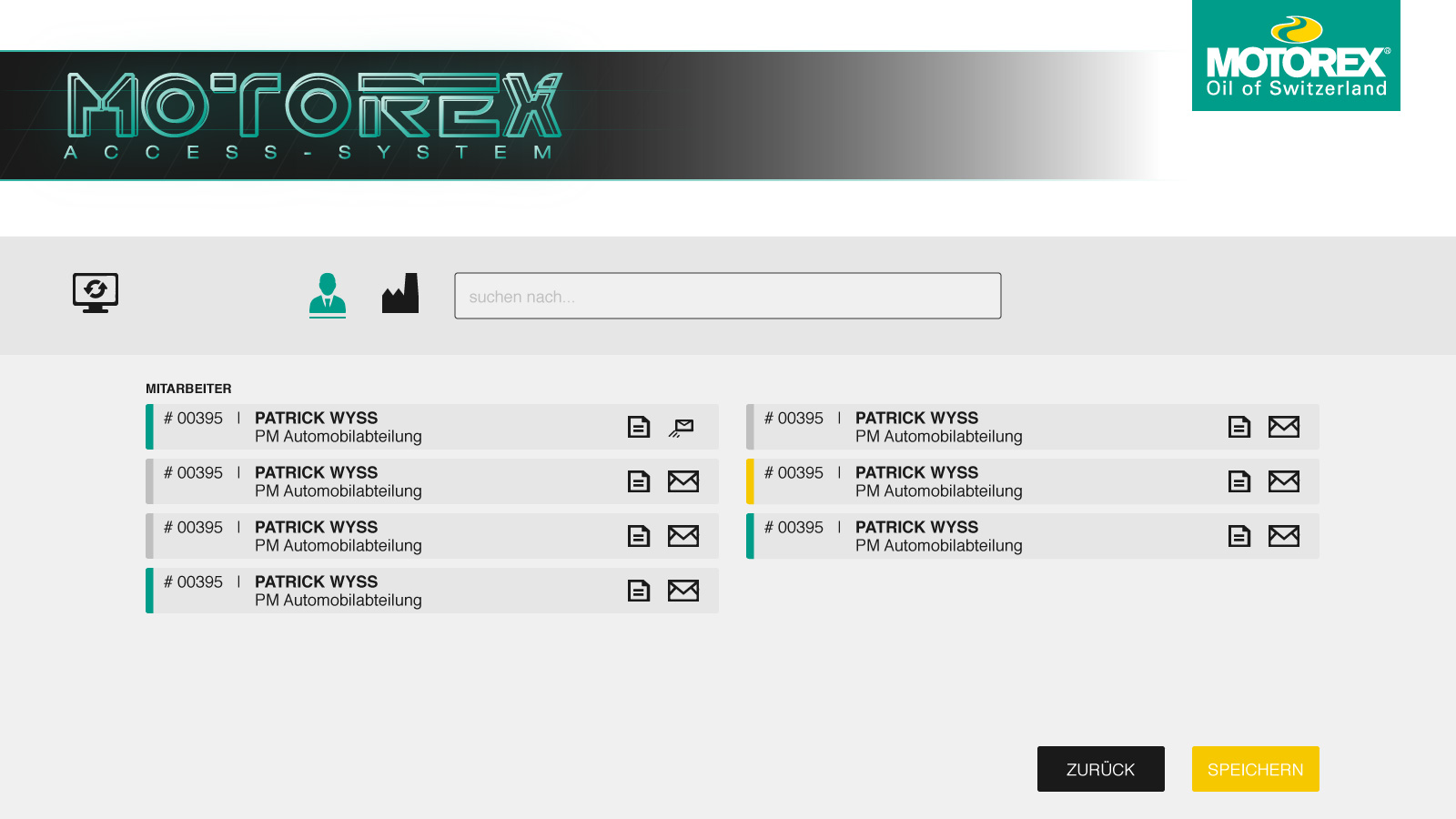The width and height of the screenshot is (1456, 819).
Task: Open document icon in second left-column employee row
Action: (x=639, y=481)
